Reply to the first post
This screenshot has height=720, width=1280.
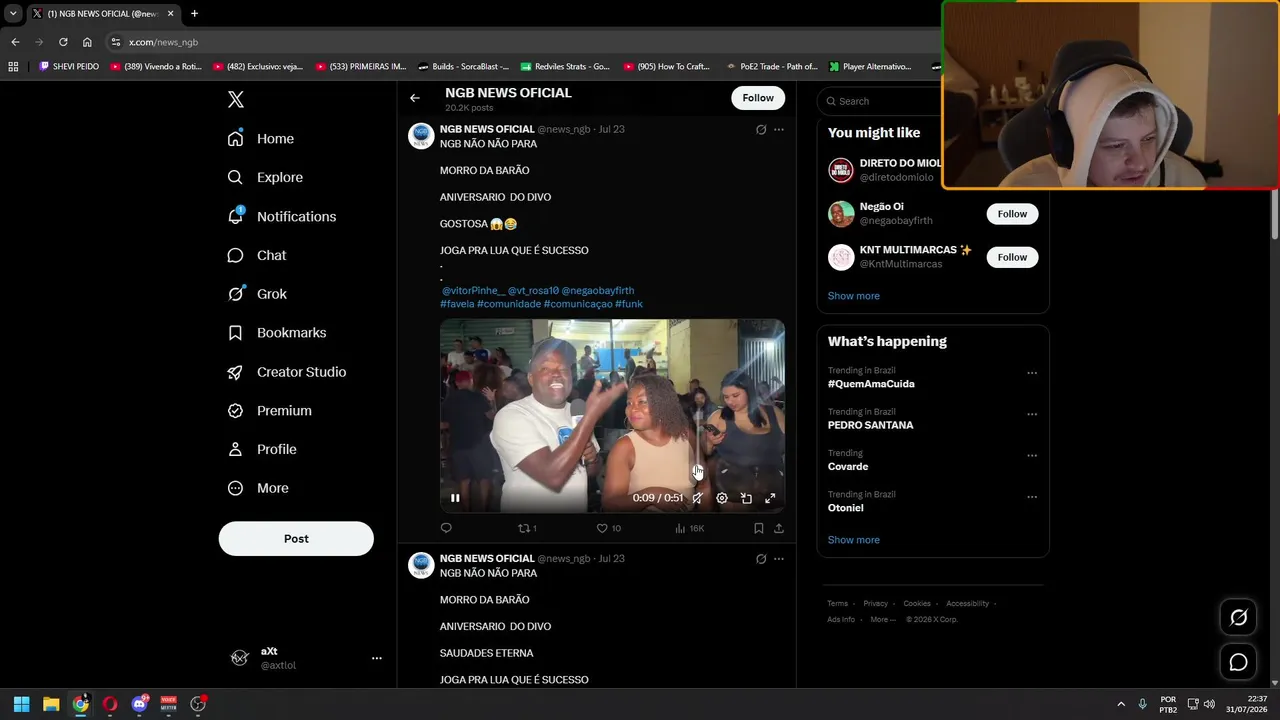pos(446,528)
